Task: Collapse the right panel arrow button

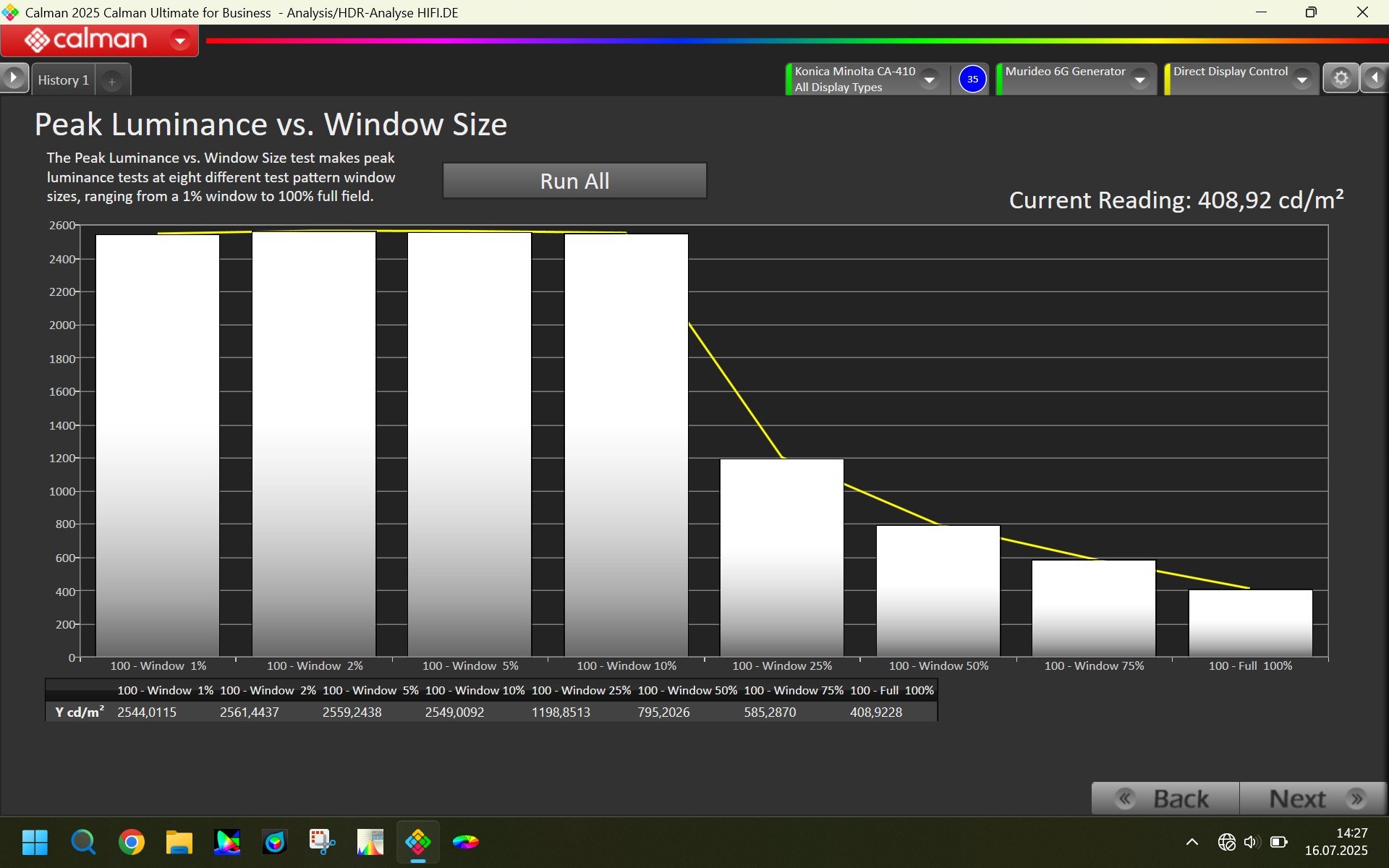Action: point(1374,78)
